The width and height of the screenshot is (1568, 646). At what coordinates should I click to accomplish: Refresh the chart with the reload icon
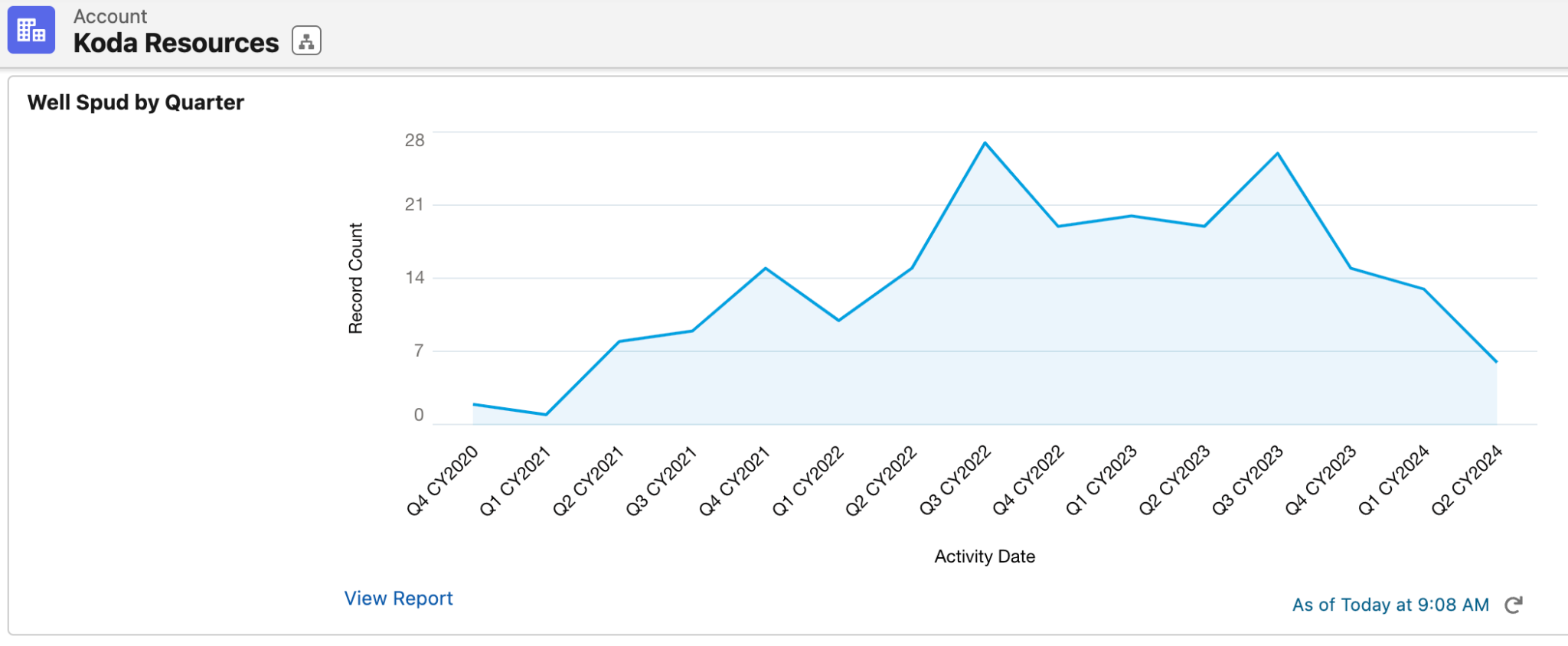point(1513,605)
